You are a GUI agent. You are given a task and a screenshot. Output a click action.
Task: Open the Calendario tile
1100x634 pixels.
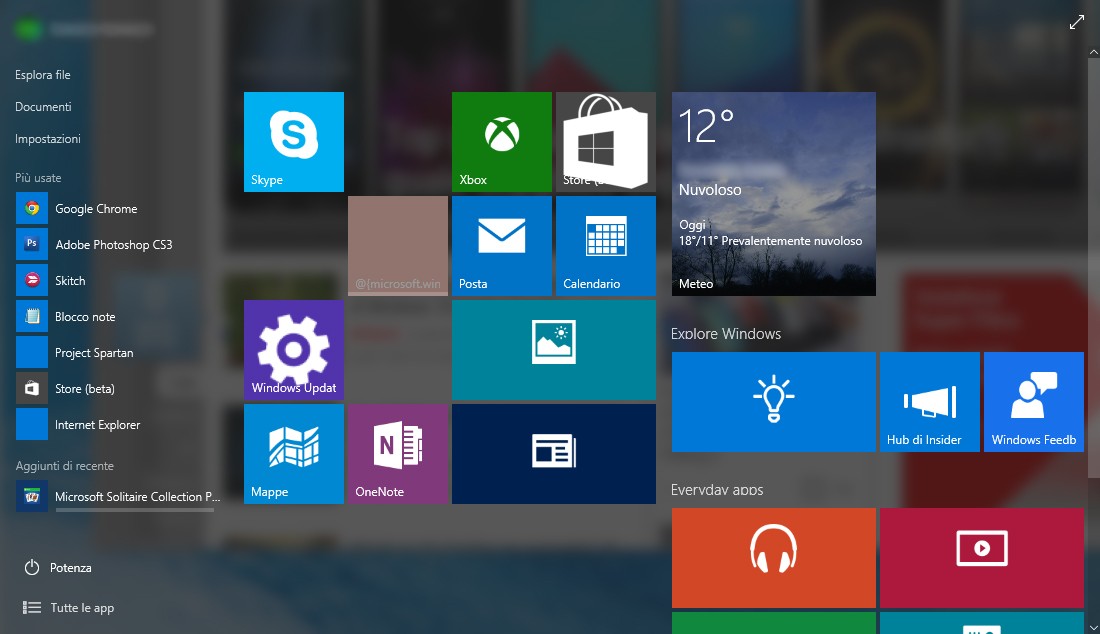pos(605,245)
